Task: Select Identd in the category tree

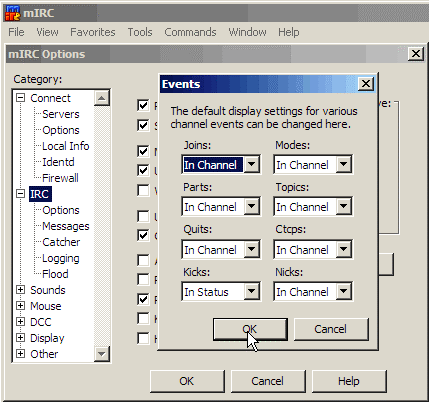Action: [x=58, y=162]
